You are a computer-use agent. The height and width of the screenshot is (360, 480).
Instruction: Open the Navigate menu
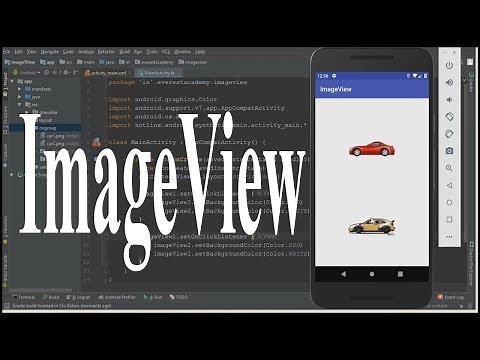point(49,52)
